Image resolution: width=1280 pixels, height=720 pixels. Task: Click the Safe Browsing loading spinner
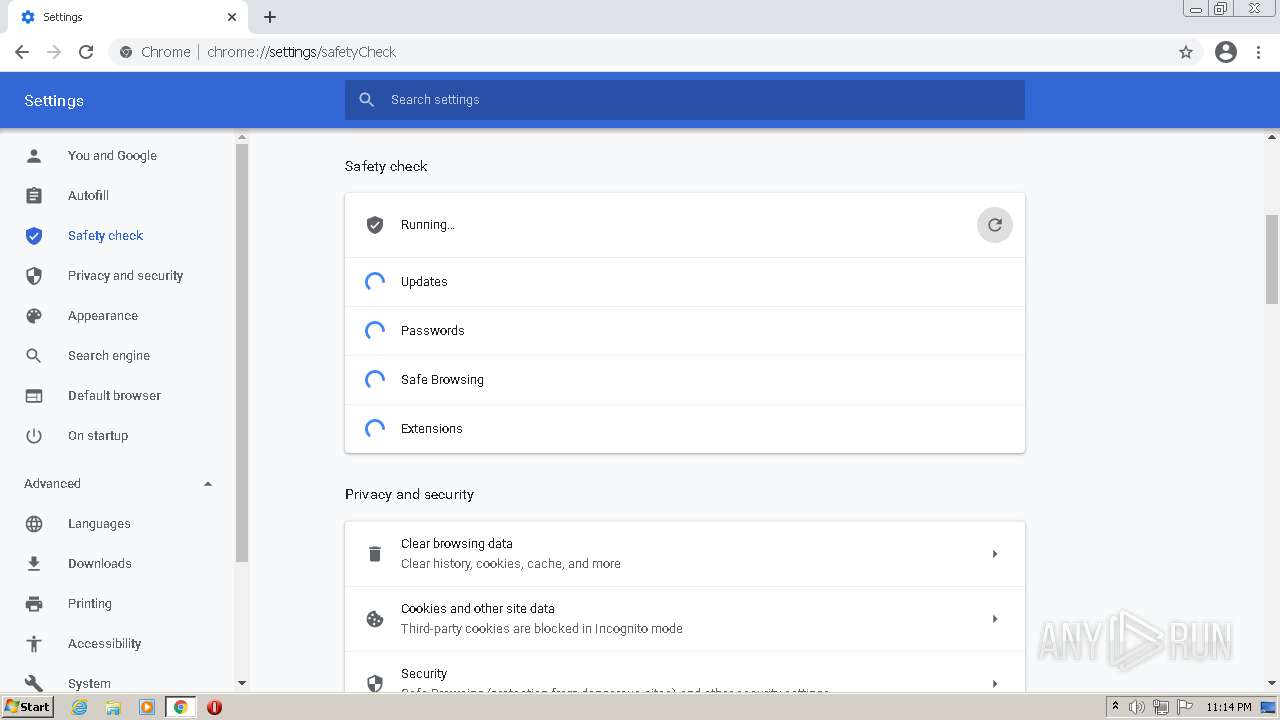(x=375, y=380)
